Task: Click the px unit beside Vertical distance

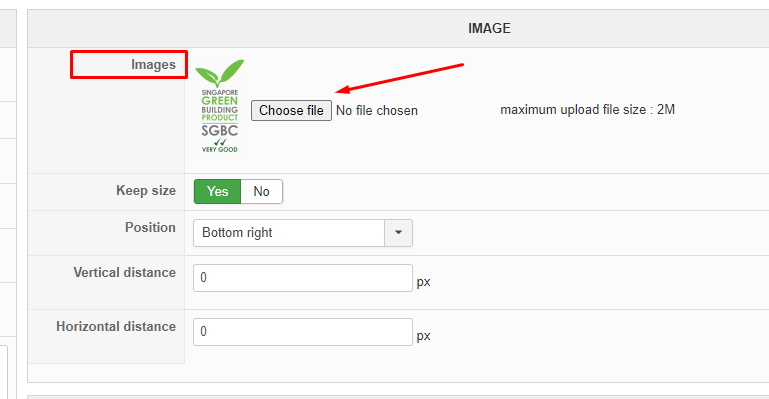Action: click(x=423, y=282)
